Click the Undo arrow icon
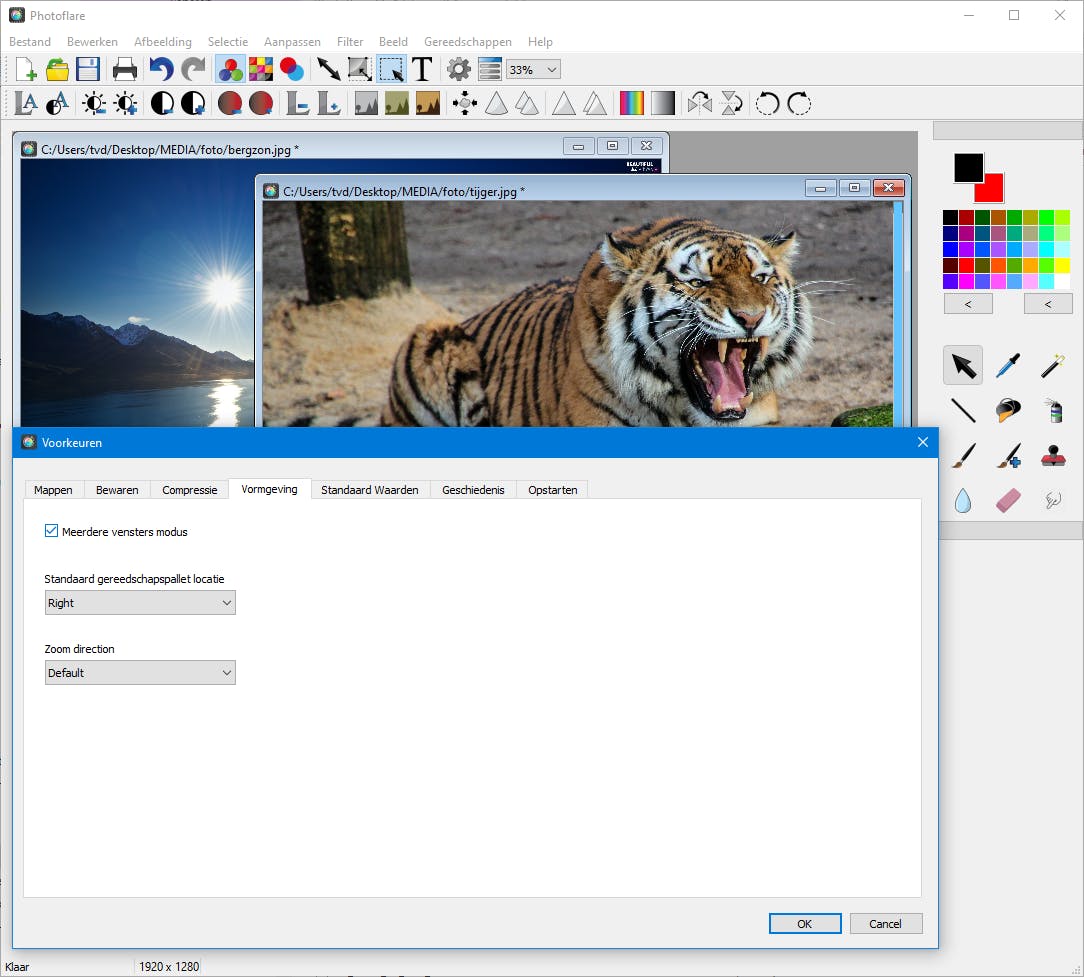Image resolution: width=1084 pixels, height=977 pixels. pos(161,69)
